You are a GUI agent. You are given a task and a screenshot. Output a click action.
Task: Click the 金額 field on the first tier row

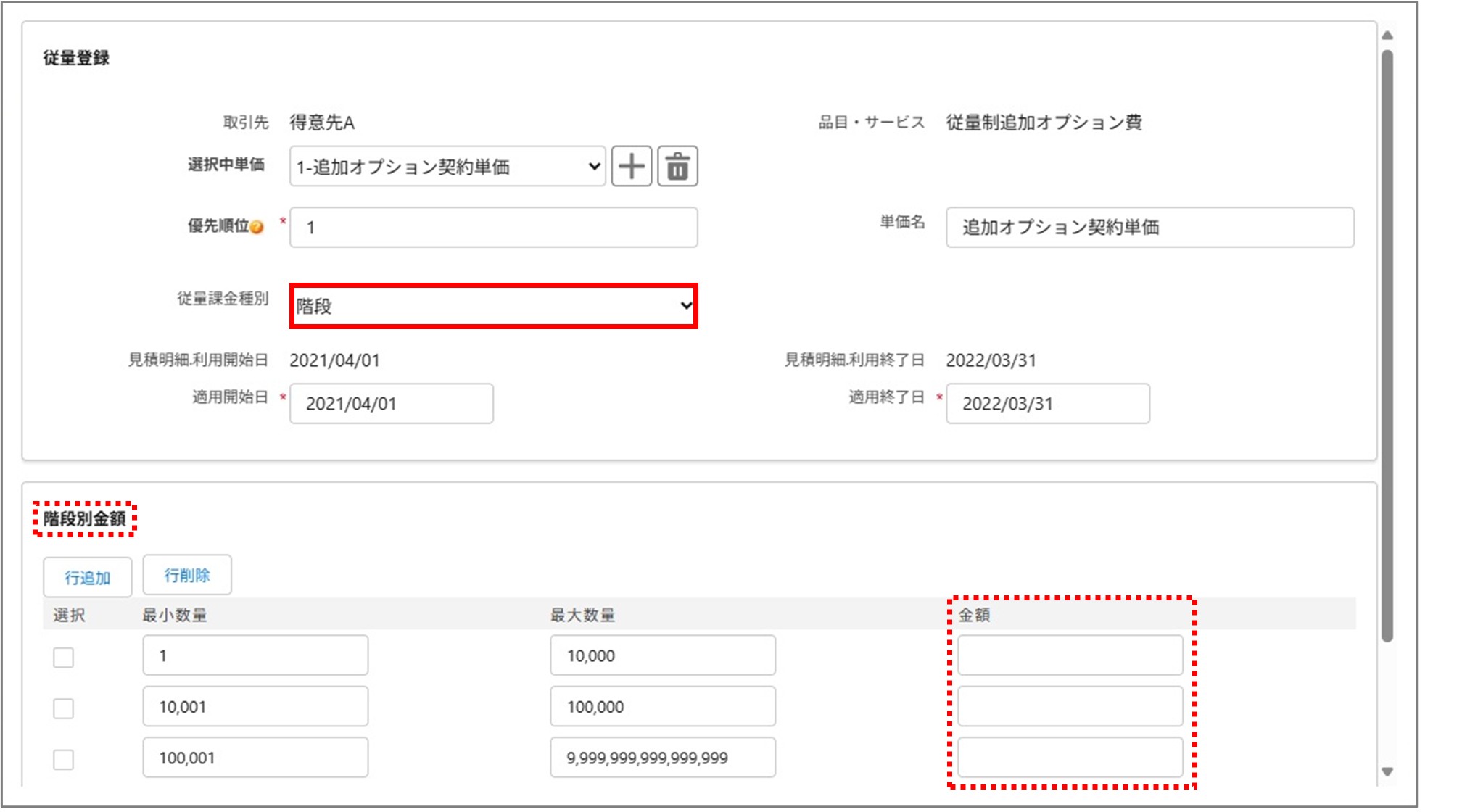coord(1070,655)
